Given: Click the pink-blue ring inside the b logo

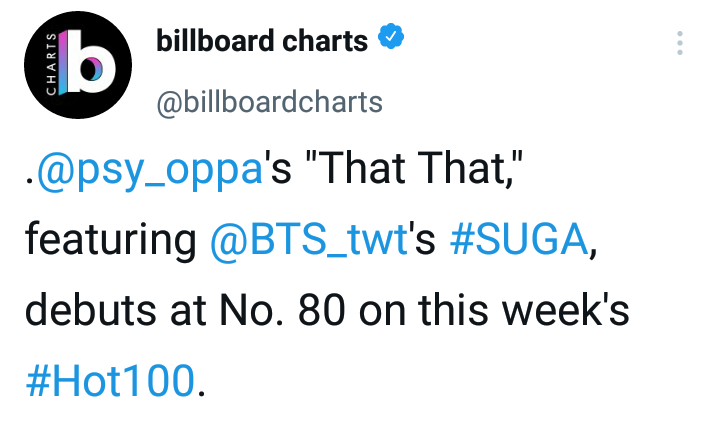Looking at the screenshot, I should tap(95, 69).
